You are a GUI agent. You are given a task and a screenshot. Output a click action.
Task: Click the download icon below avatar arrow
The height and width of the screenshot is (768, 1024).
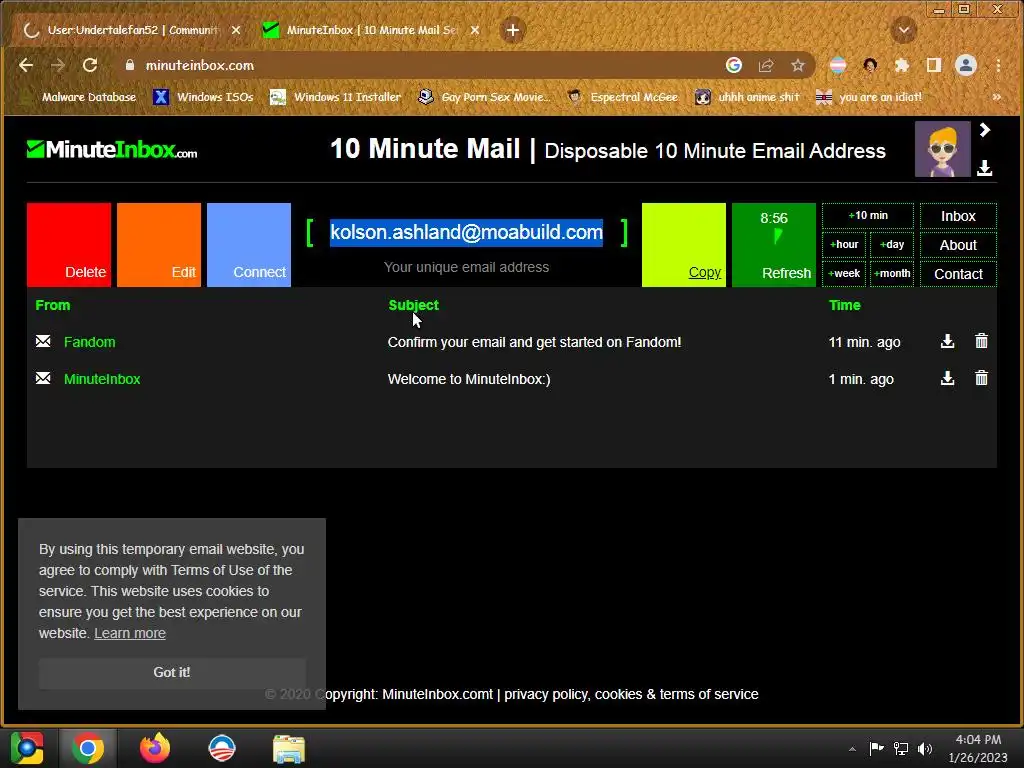click(x=985, y=168)
